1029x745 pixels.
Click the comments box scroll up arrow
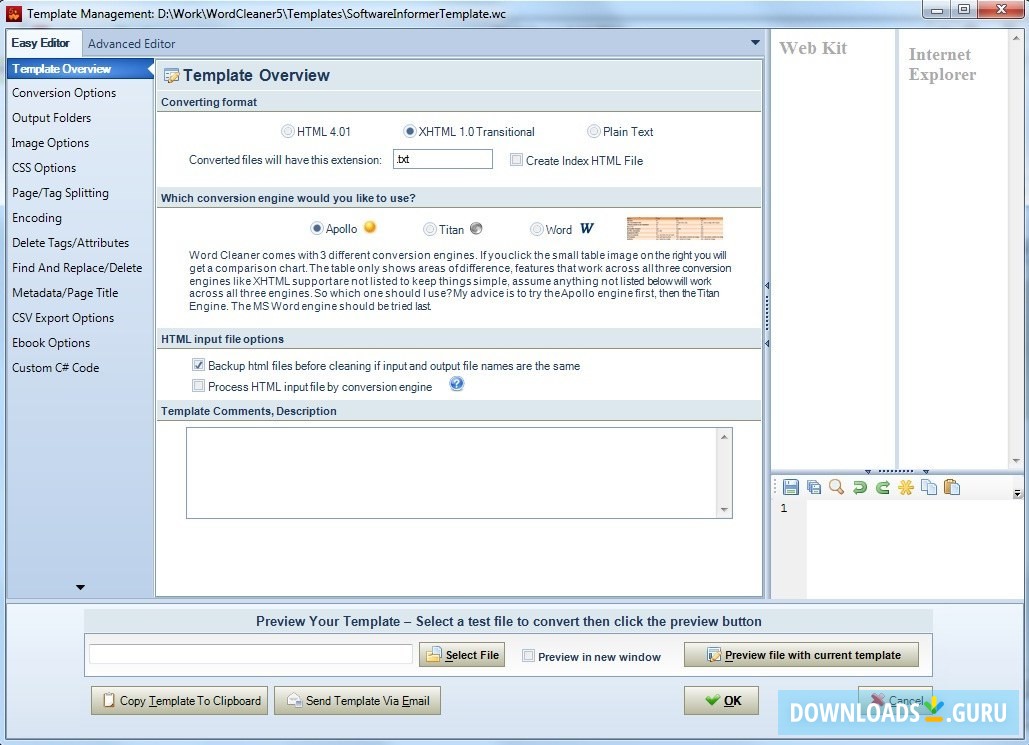click(x=724, y=436)
